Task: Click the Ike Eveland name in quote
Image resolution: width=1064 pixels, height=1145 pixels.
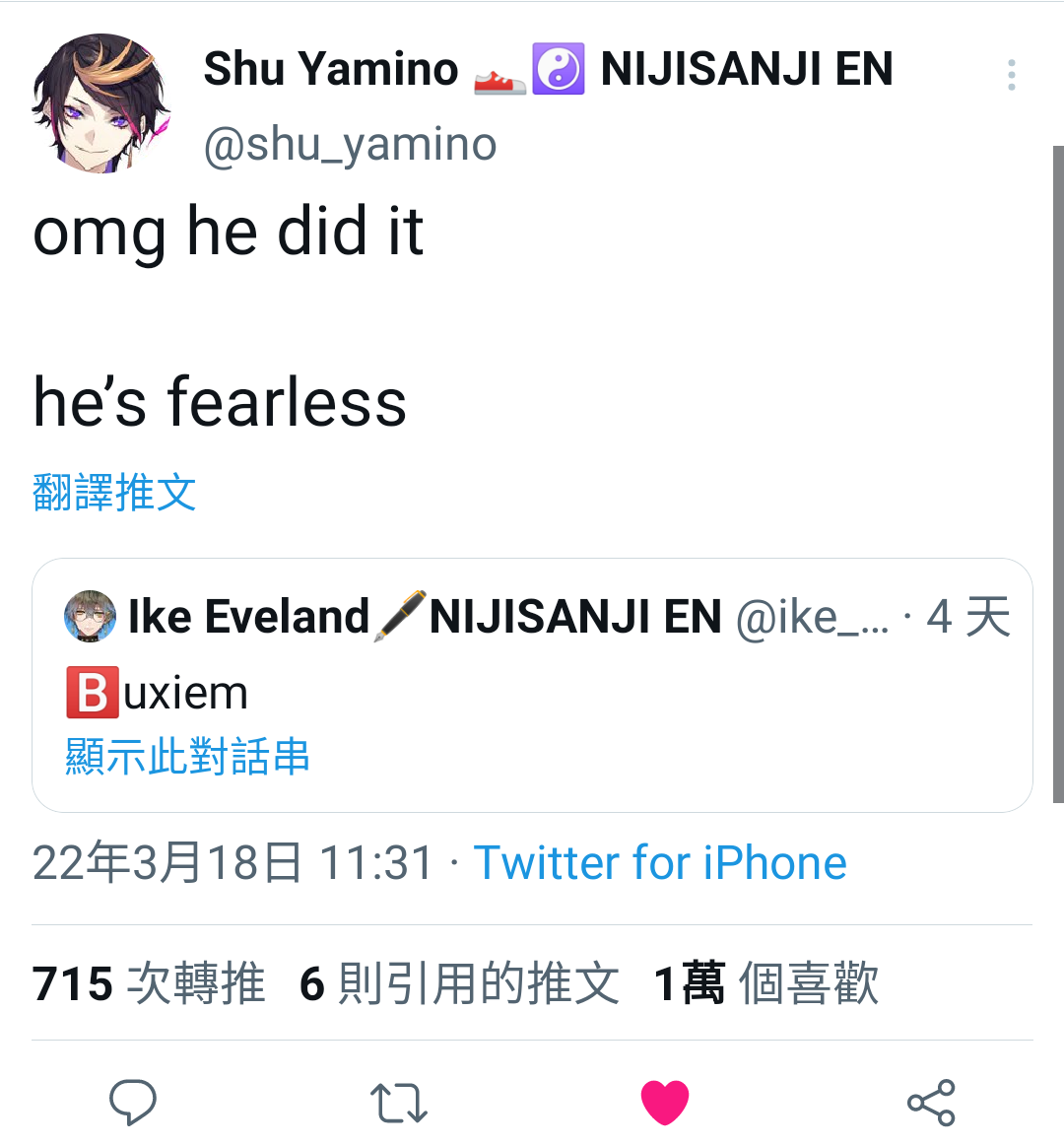Action: (x=249, y=616)
